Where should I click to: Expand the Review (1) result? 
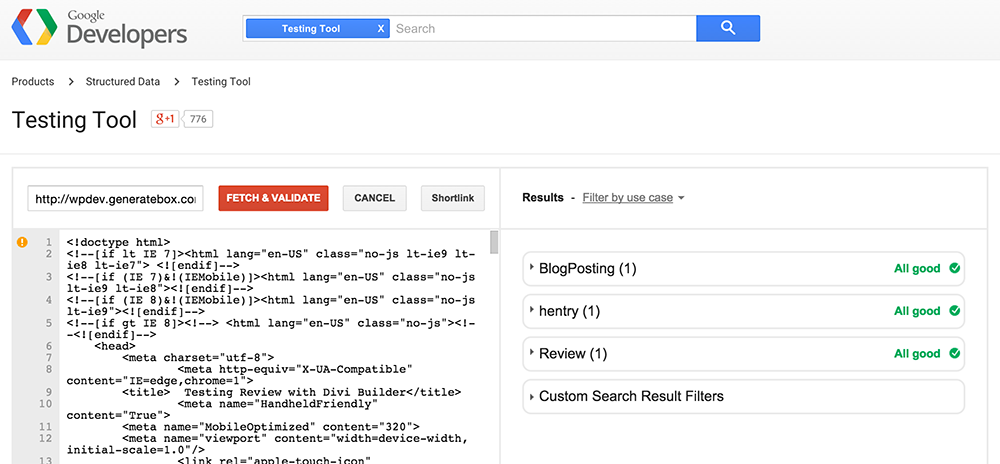743,354
